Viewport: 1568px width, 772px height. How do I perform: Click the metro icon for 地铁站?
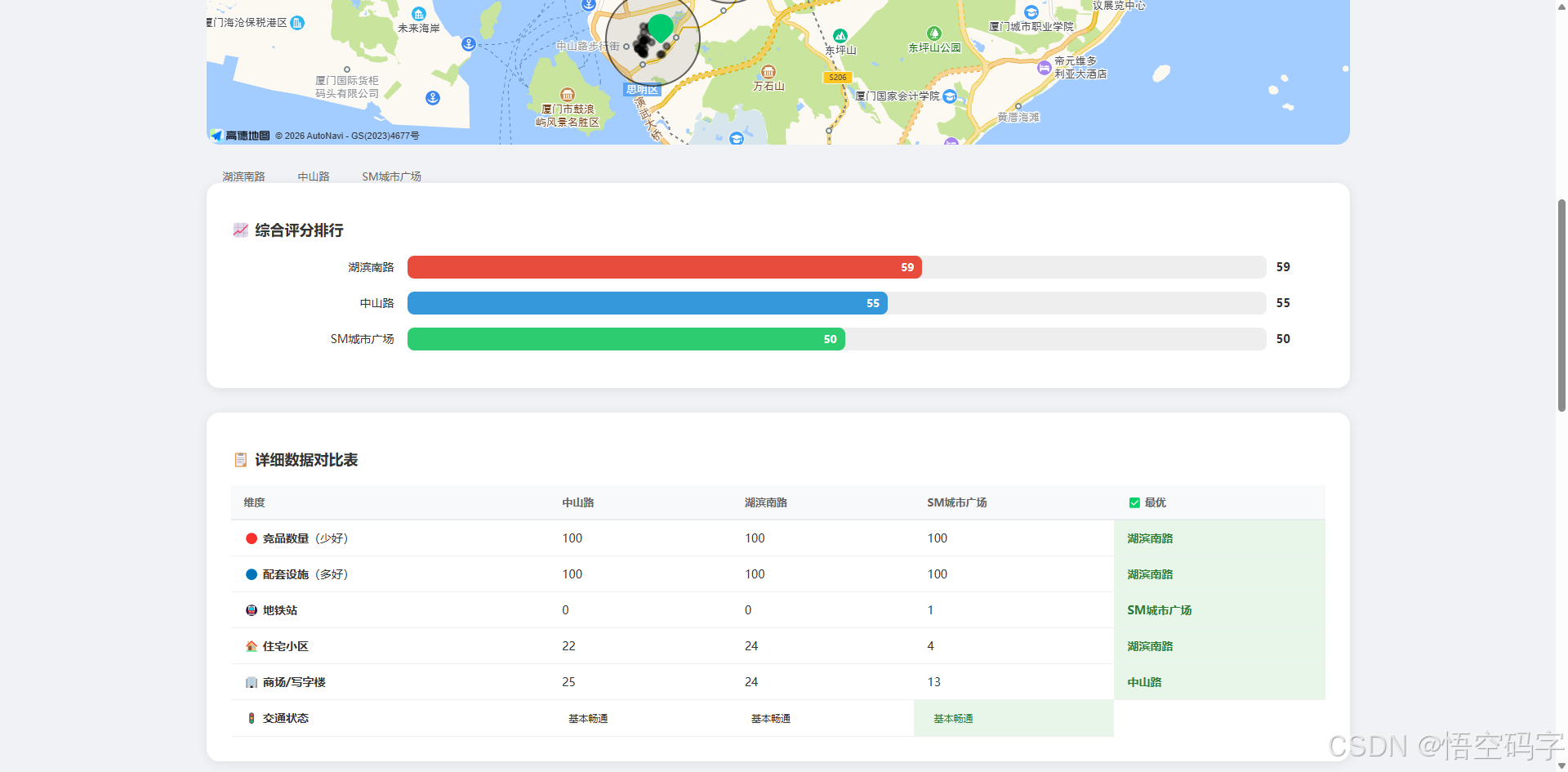coord(252,610)
